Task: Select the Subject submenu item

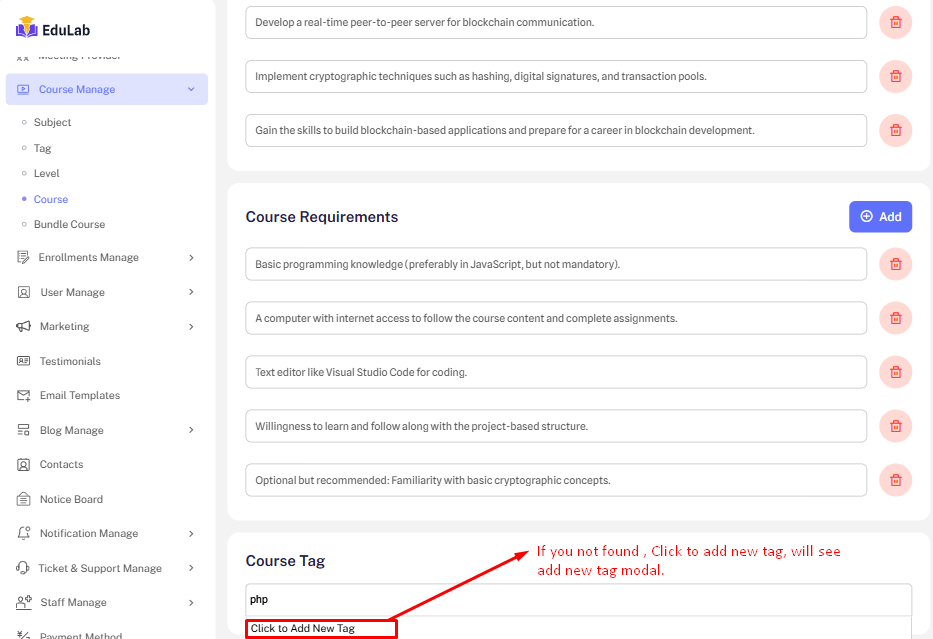Action: pyautogui.click(x=52, y=122)
